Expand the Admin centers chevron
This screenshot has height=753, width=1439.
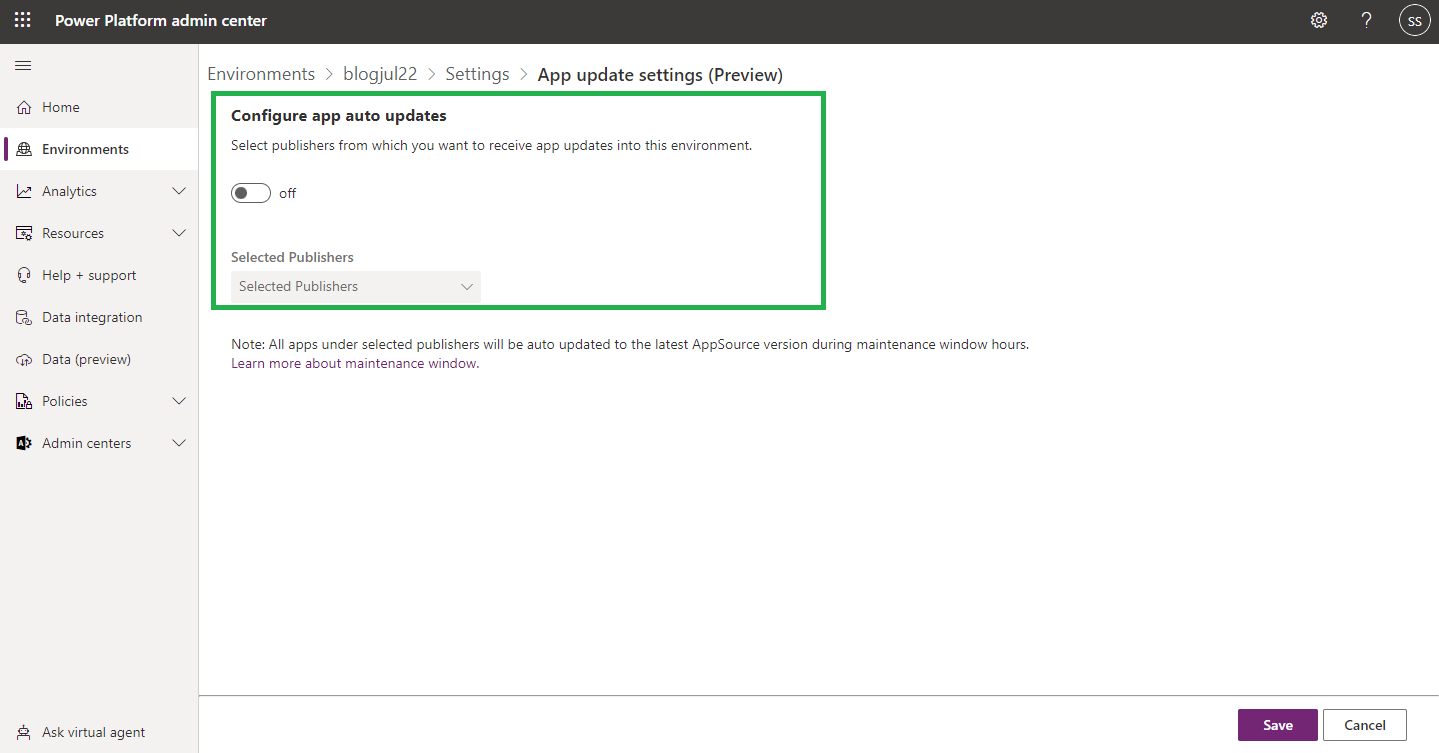click(x=179, y=443)
